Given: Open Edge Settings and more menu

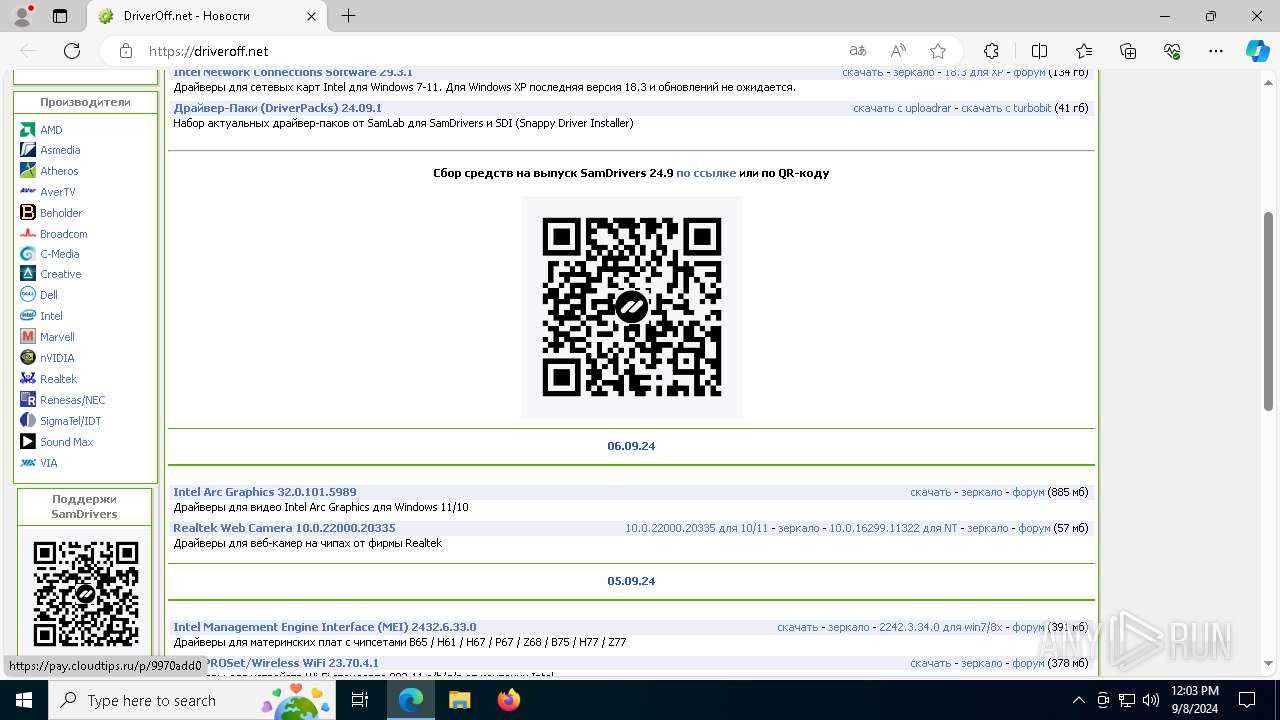Looking at the screenshot, I should coord(1216,51).
